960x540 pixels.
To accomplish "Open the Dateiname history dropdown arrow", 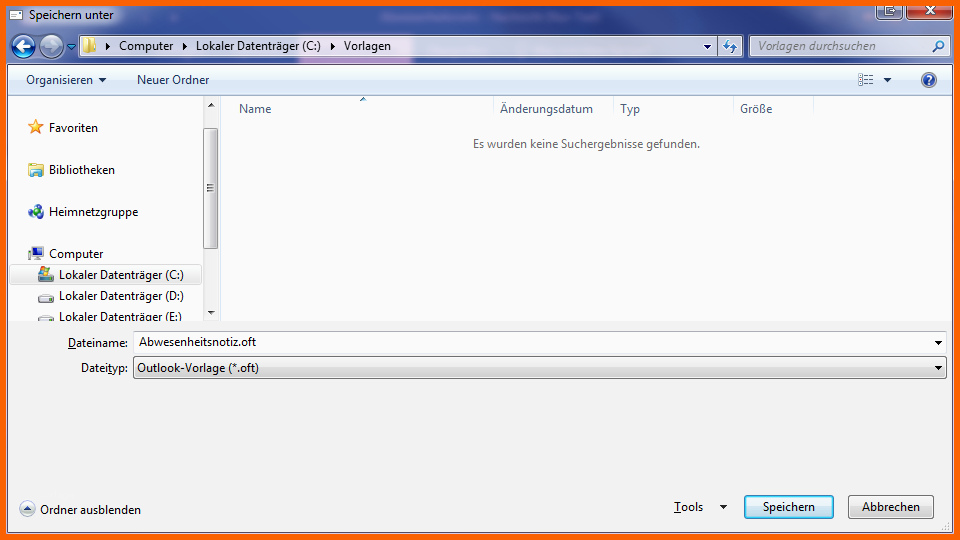I will pos(938,343).
